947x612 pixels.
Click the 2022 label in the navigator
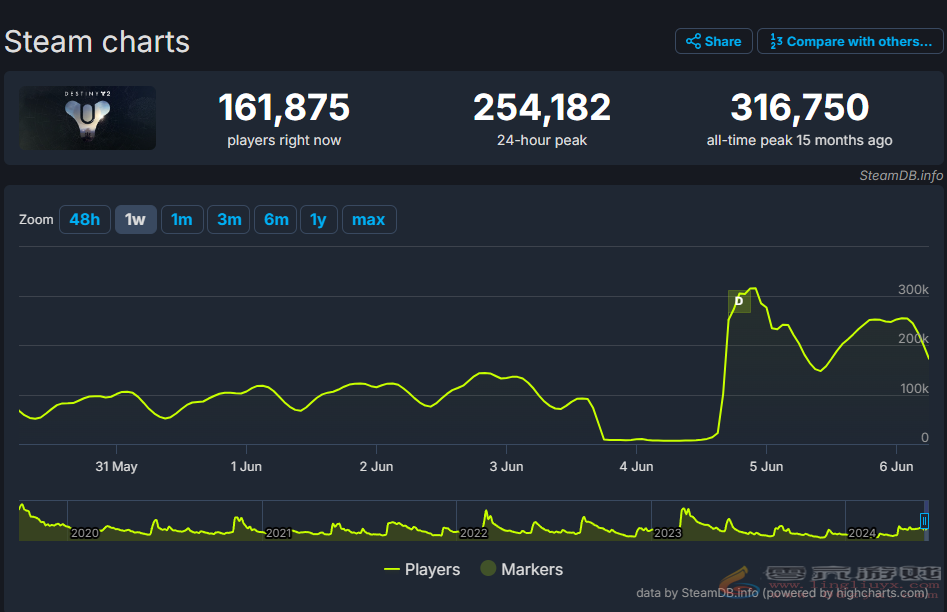pyautogui.click(x=473, y=533)
